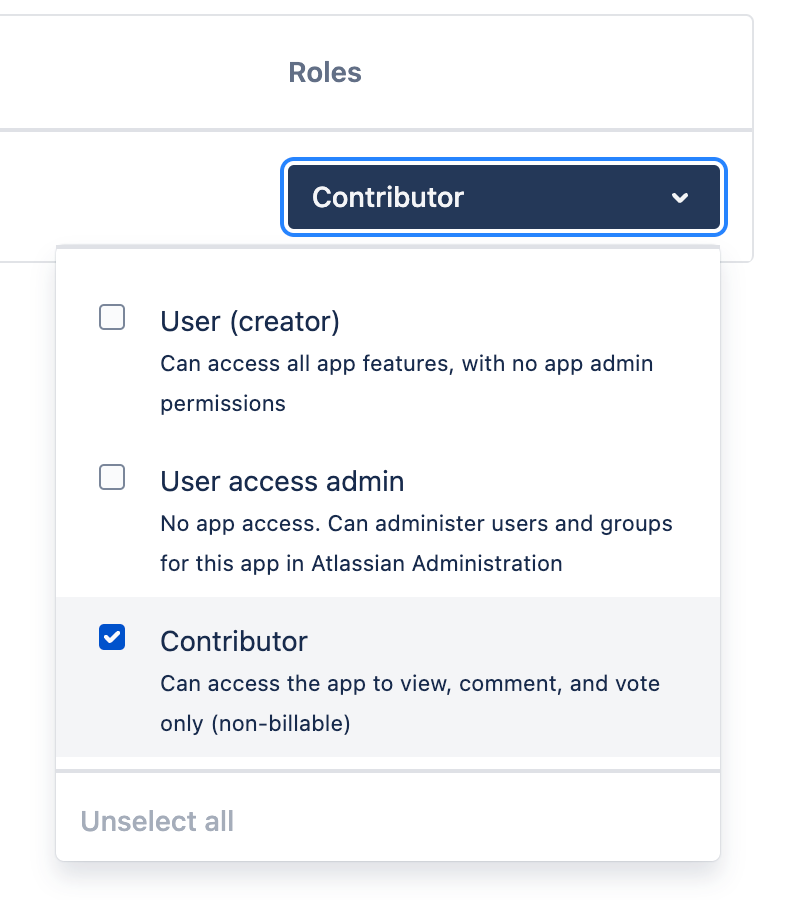Screen dimensions: 788x900
Task: Click the Roles column header
Action: (x=325, y=72)
